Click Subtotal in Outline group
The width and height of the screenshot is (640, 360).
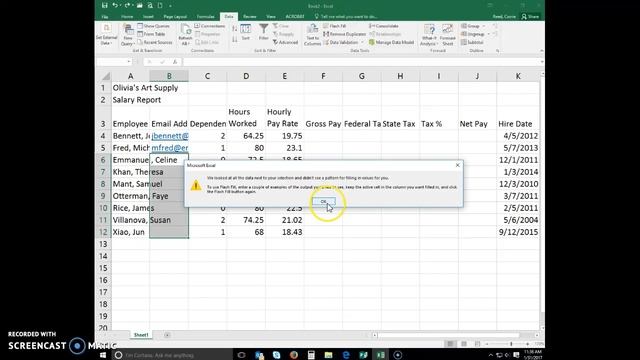(x=472, y=42)
